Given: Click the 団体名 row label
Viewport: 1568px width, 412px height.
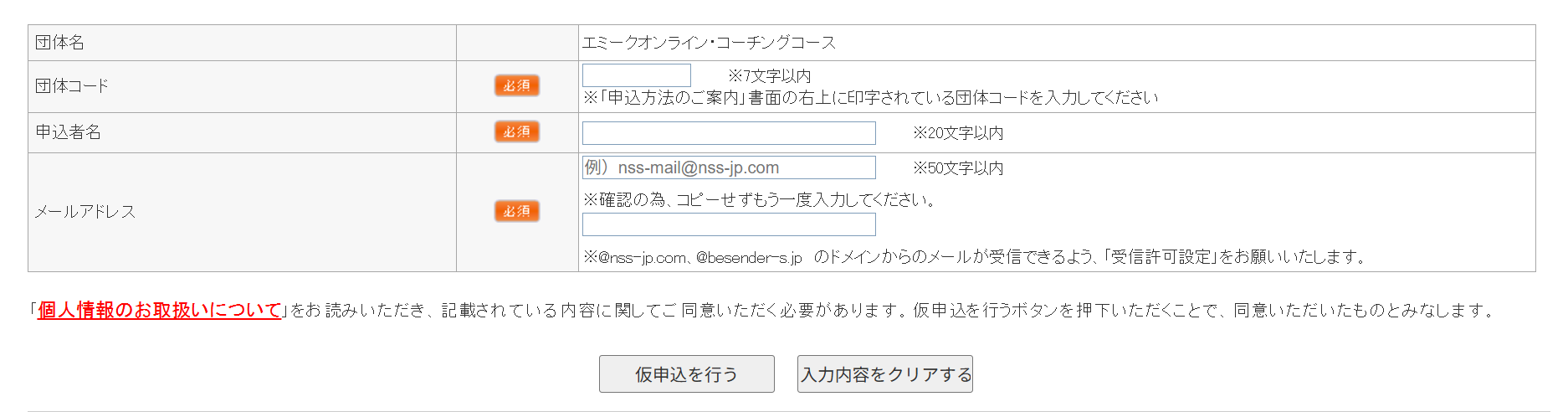Looking at the screenshot, I should [59, 43].
